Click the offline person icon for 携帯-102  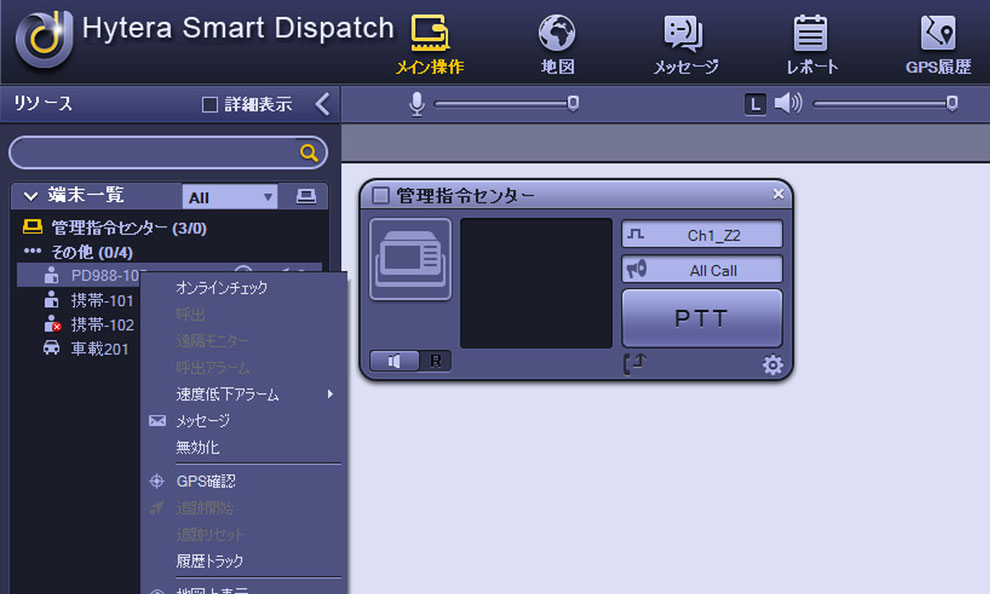coord(52,324)
